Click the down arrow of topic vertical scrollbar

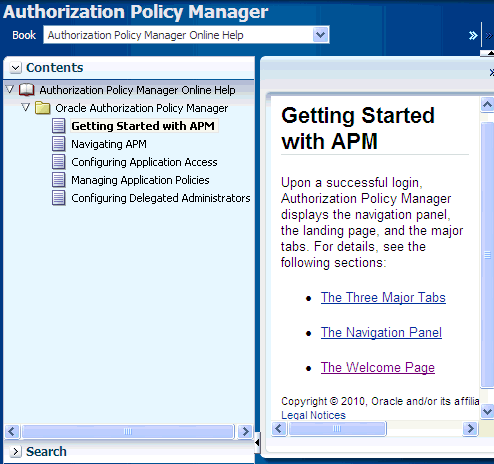point(487,411)
